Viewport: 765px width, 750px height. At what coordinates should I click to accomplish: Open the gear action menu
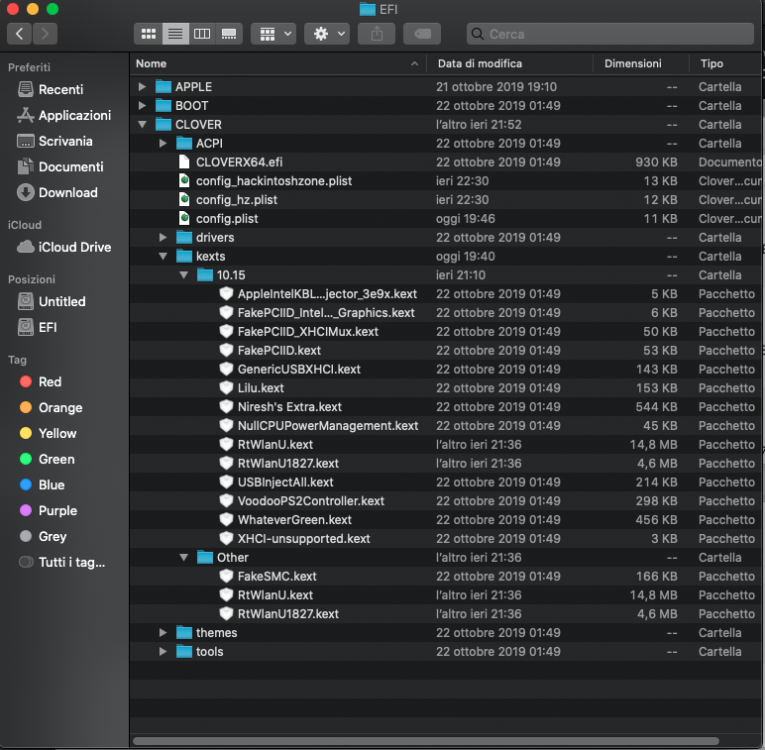[x=327, y=34]
